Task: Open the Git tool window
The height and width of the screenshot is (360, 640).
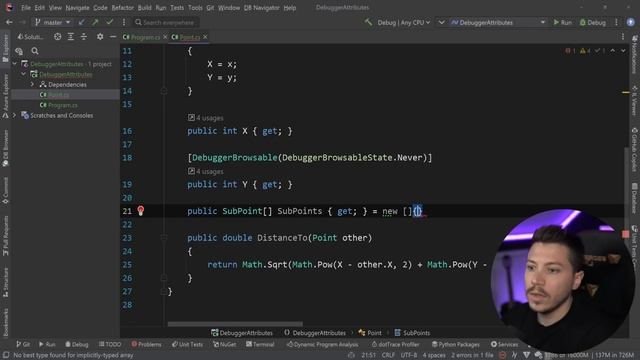Action: coord(23,344)
